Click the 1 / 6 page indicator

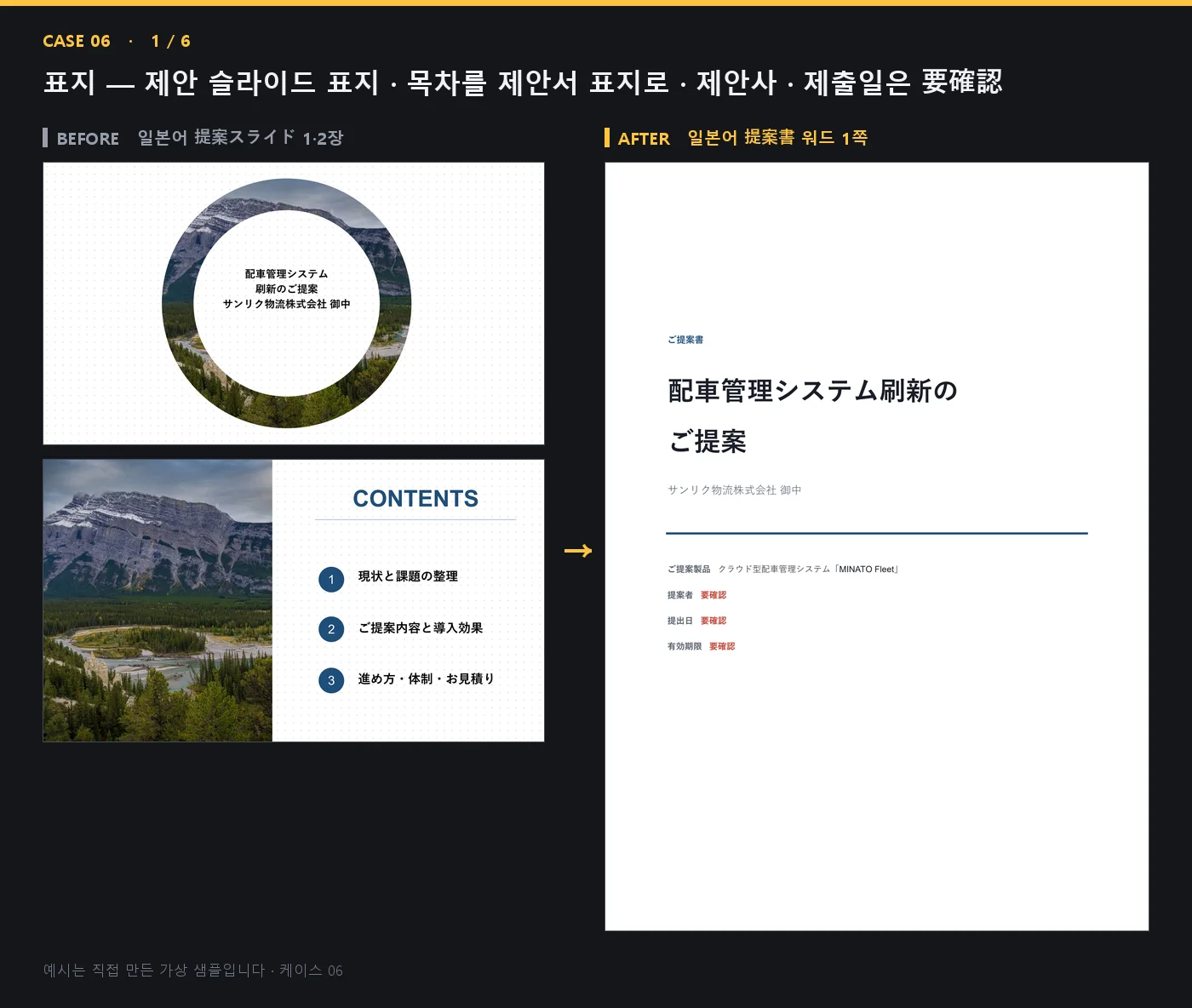(170, 41)
